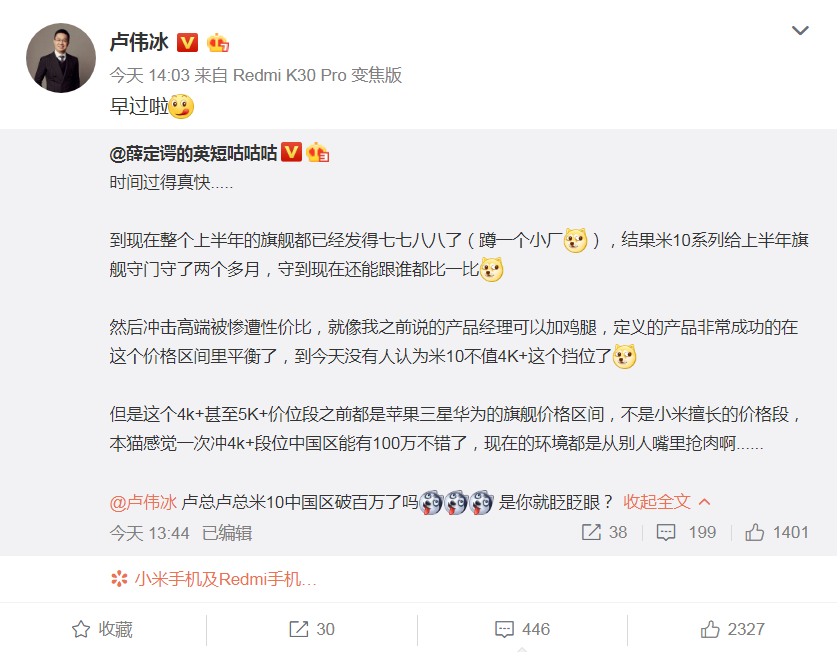Open the @卢伟冰 mention in quoted post

[x=143, y=502]
